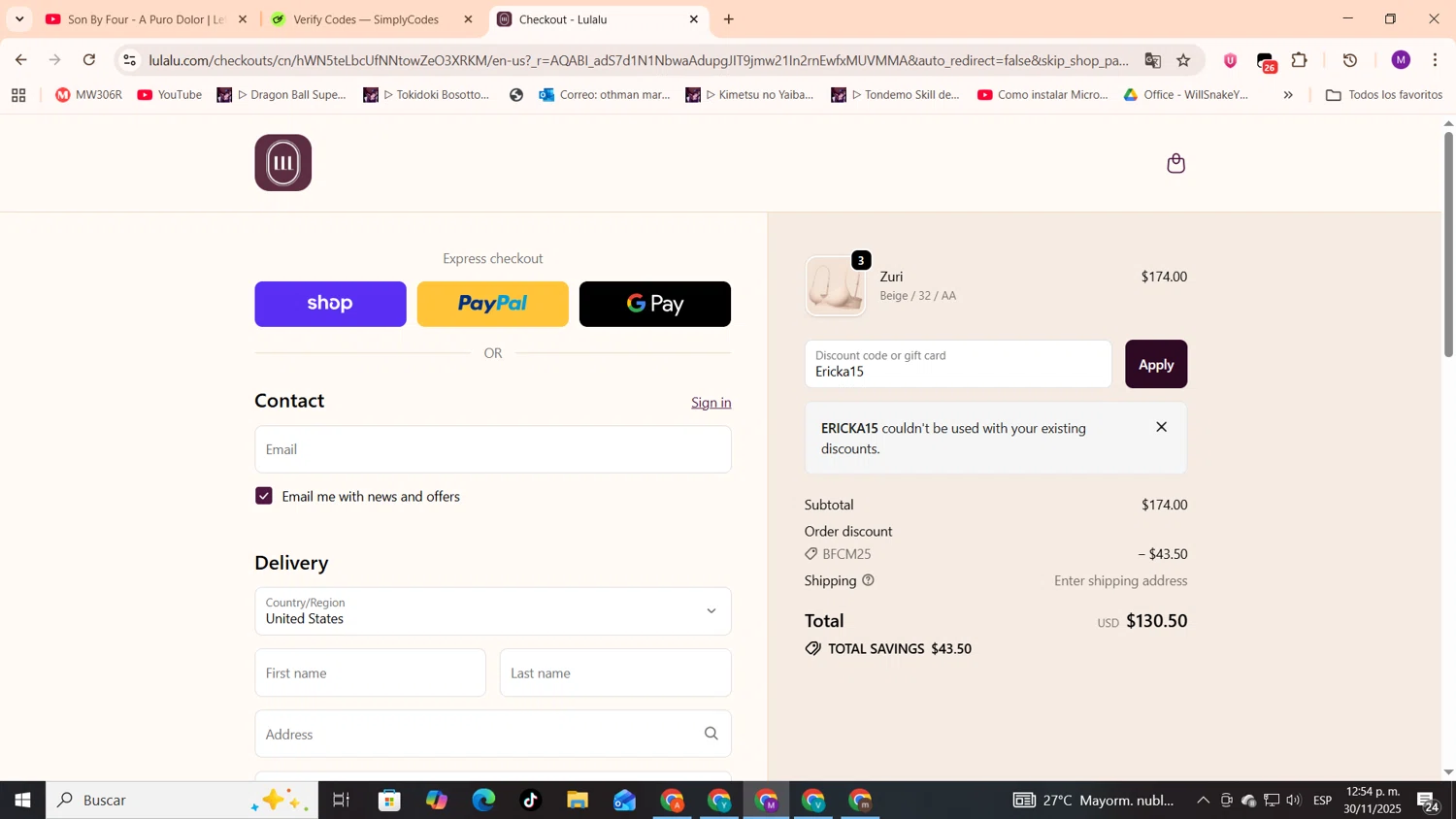Select the Checkout - Lulalu tab

pyautogui.click(x=598, y=19)
